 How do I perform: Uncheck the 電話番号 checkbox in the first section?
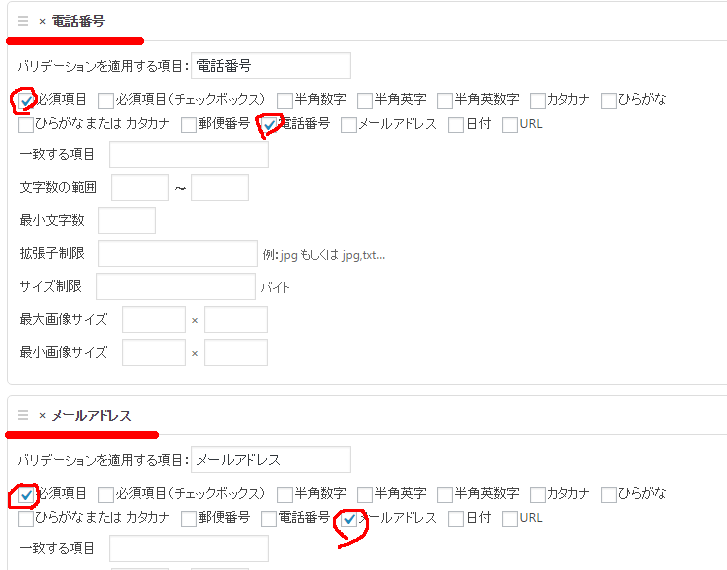click(x=269, y=125)
